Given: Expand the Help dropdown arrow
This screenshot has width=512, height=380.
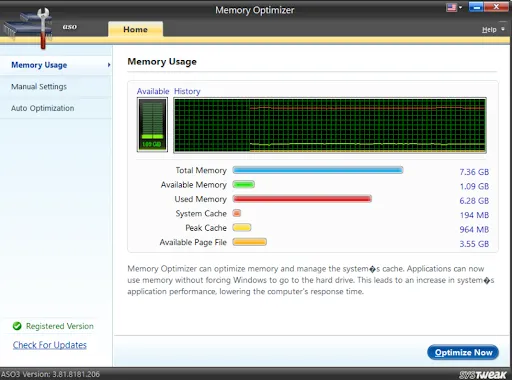Looking at the screenshot, I should point(503,29).
